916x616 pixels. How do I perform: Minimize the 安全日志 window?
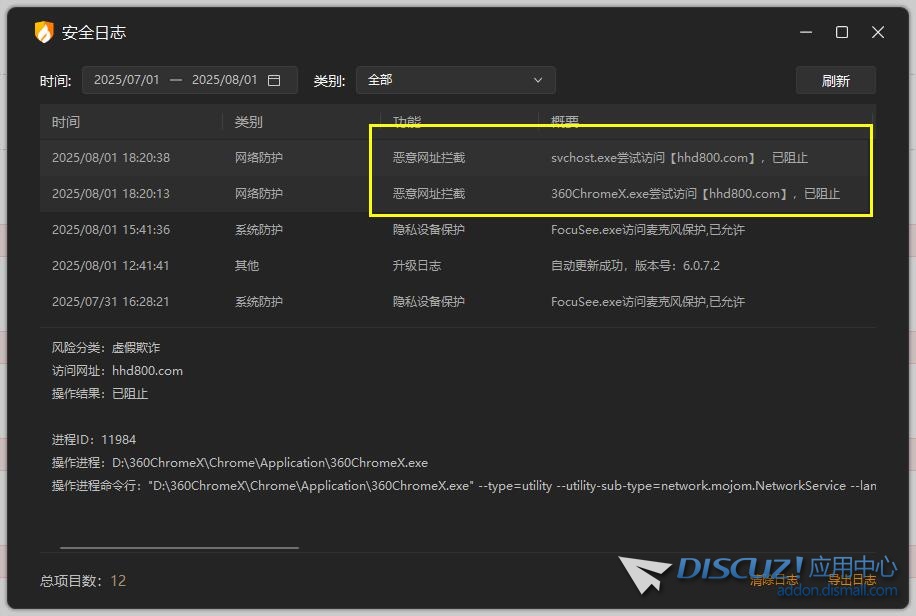(806, 32)
